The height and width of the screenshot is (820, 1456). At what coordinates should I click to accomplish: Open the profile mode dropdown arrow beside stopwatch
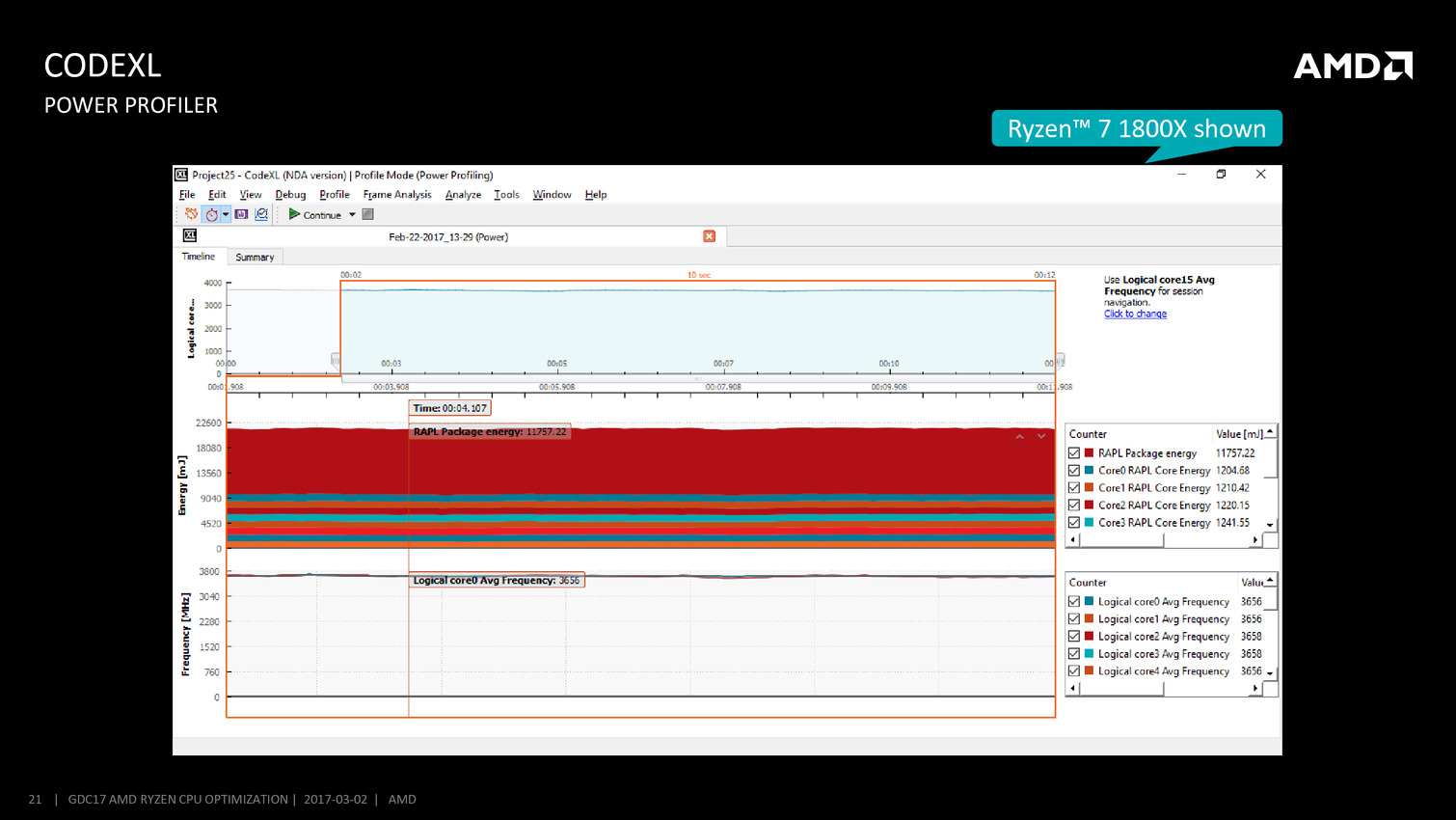(x=226, y=214)
